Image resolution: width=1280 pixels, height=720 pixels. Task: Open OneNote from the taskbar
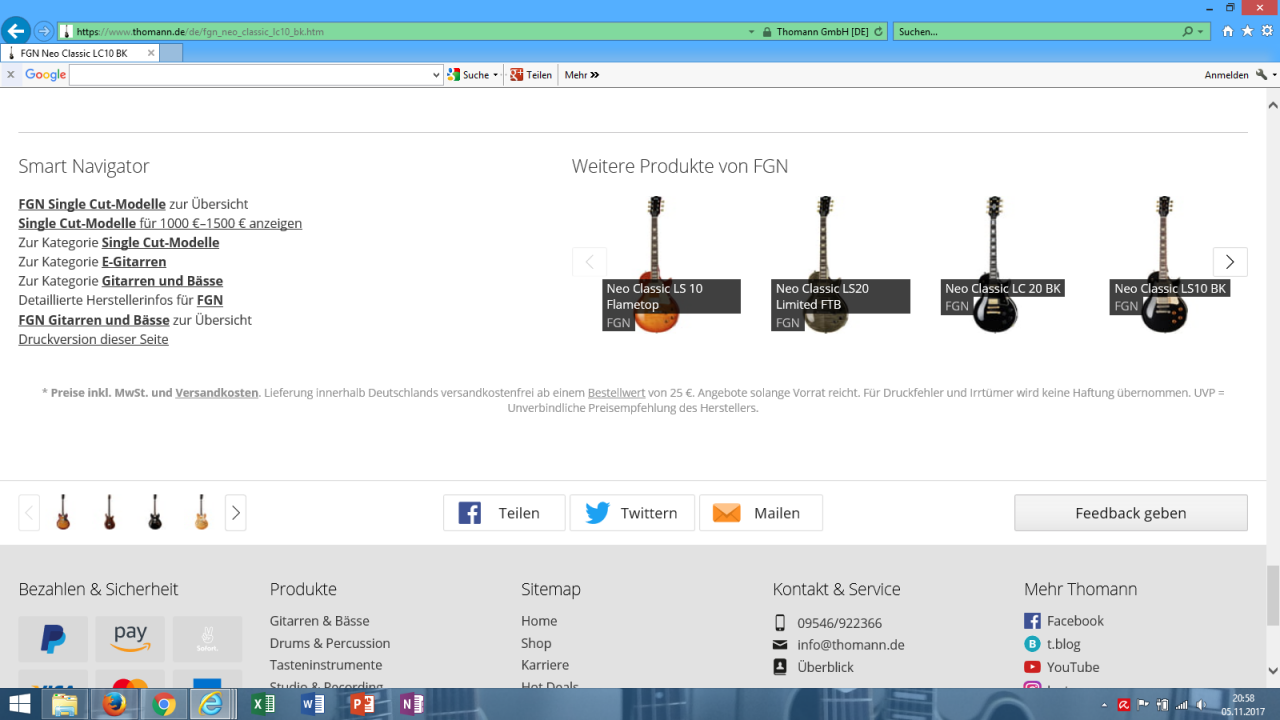pos(411,704)
